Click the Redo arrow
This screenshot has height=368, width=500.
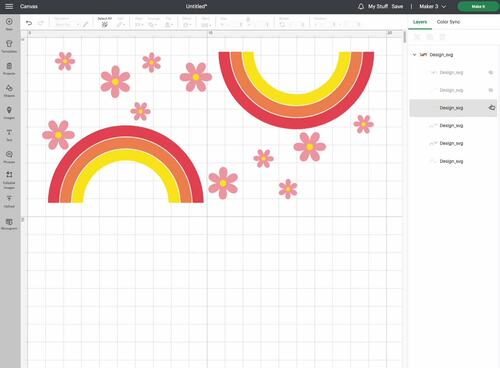pos(41,23)
